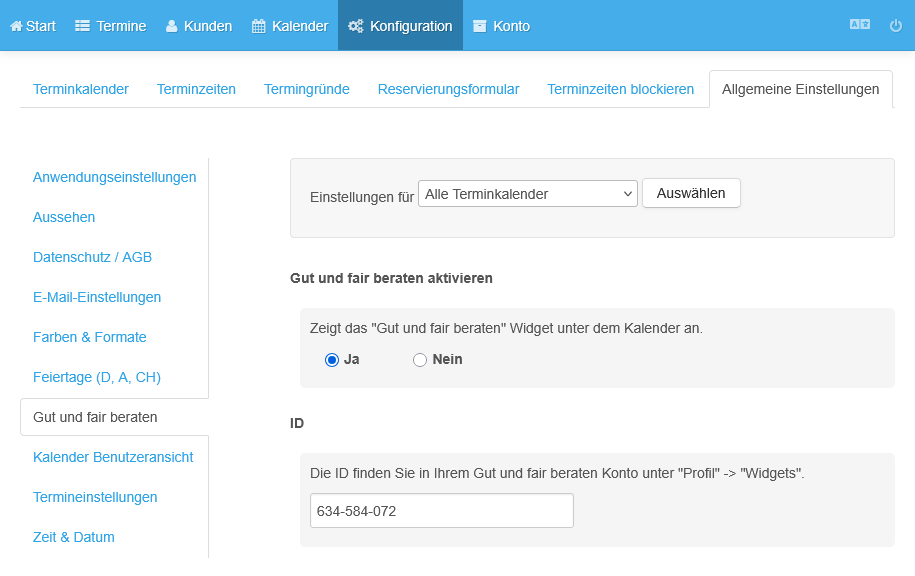Open Konto via the archive icon
Screen dimensions: 915x576
pyautogui.click(x=480, y=26)
